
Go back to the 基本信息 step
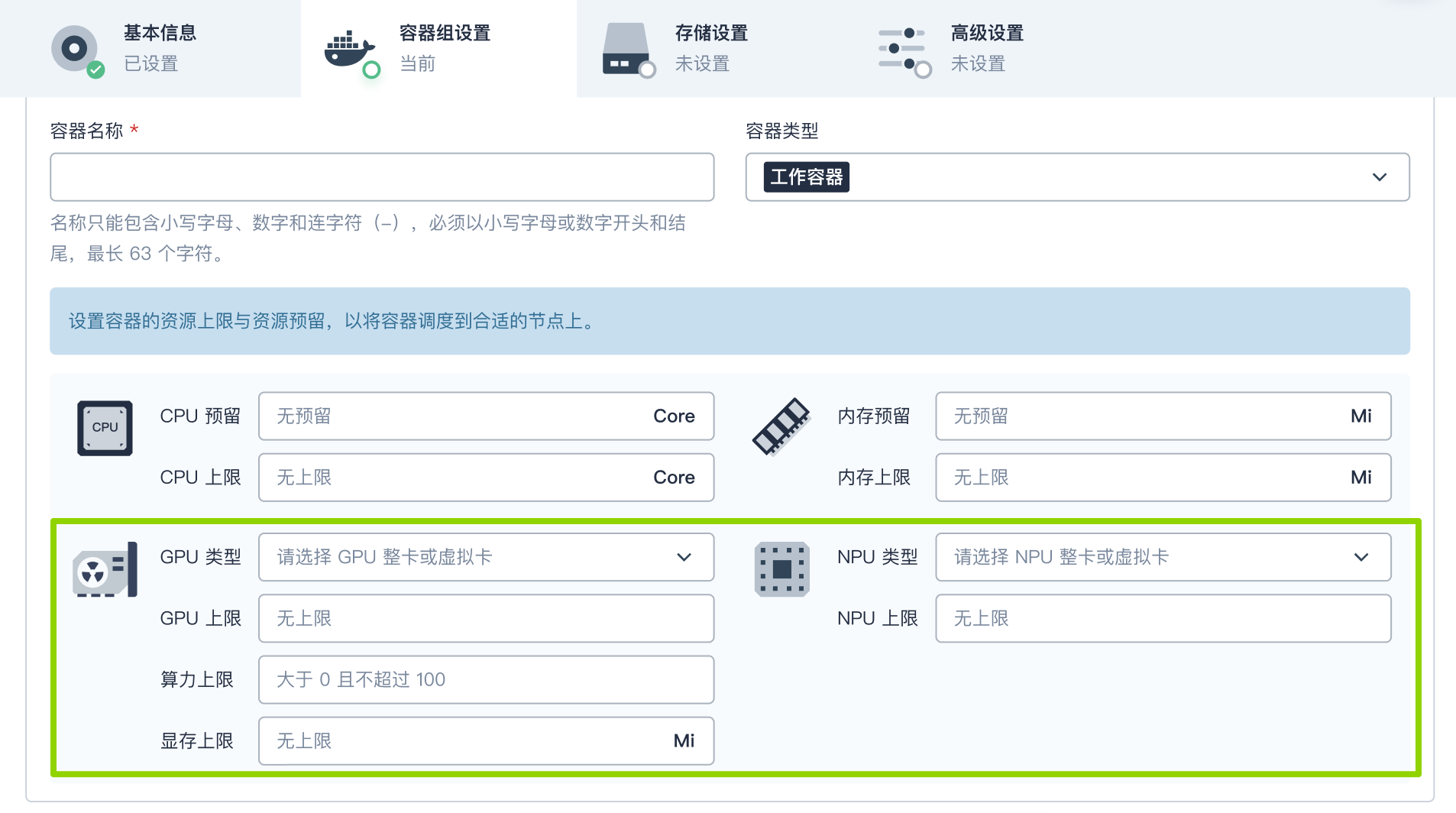(x=158, y=48)
